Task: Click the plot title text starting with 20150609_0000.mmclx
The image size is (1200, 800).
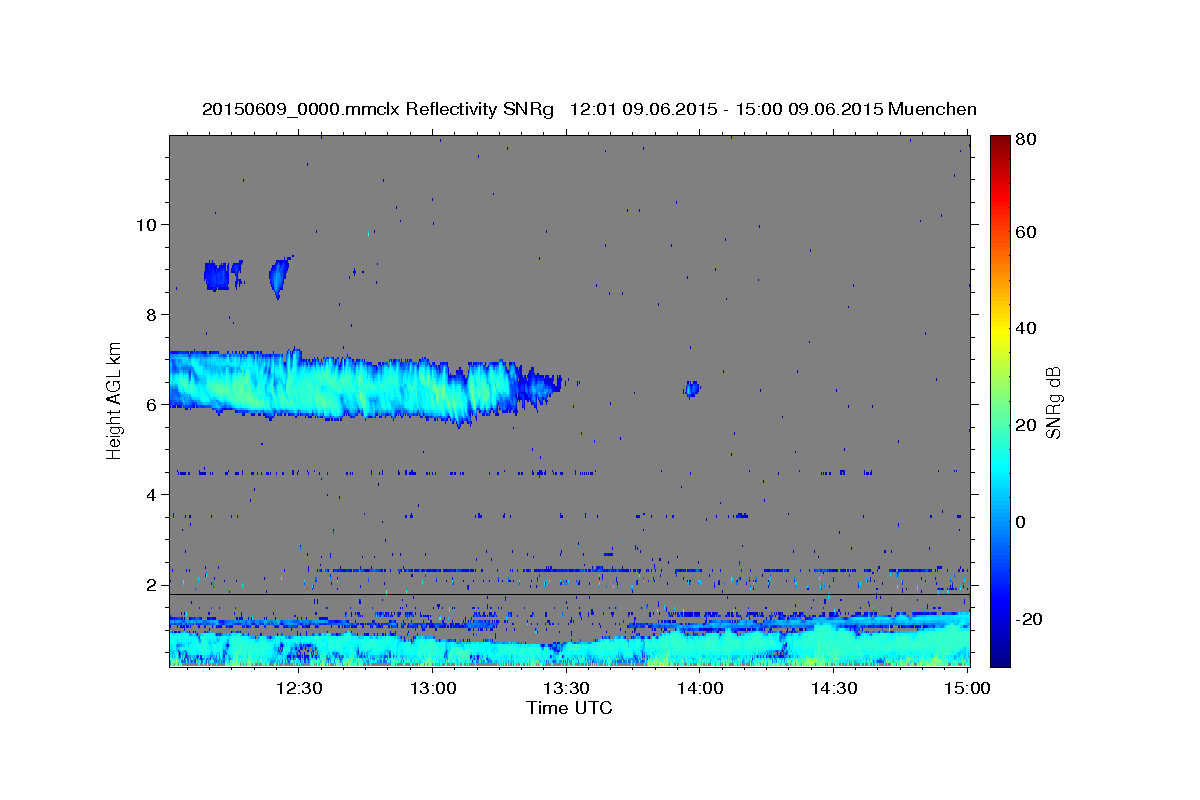Action: [589, 109]
